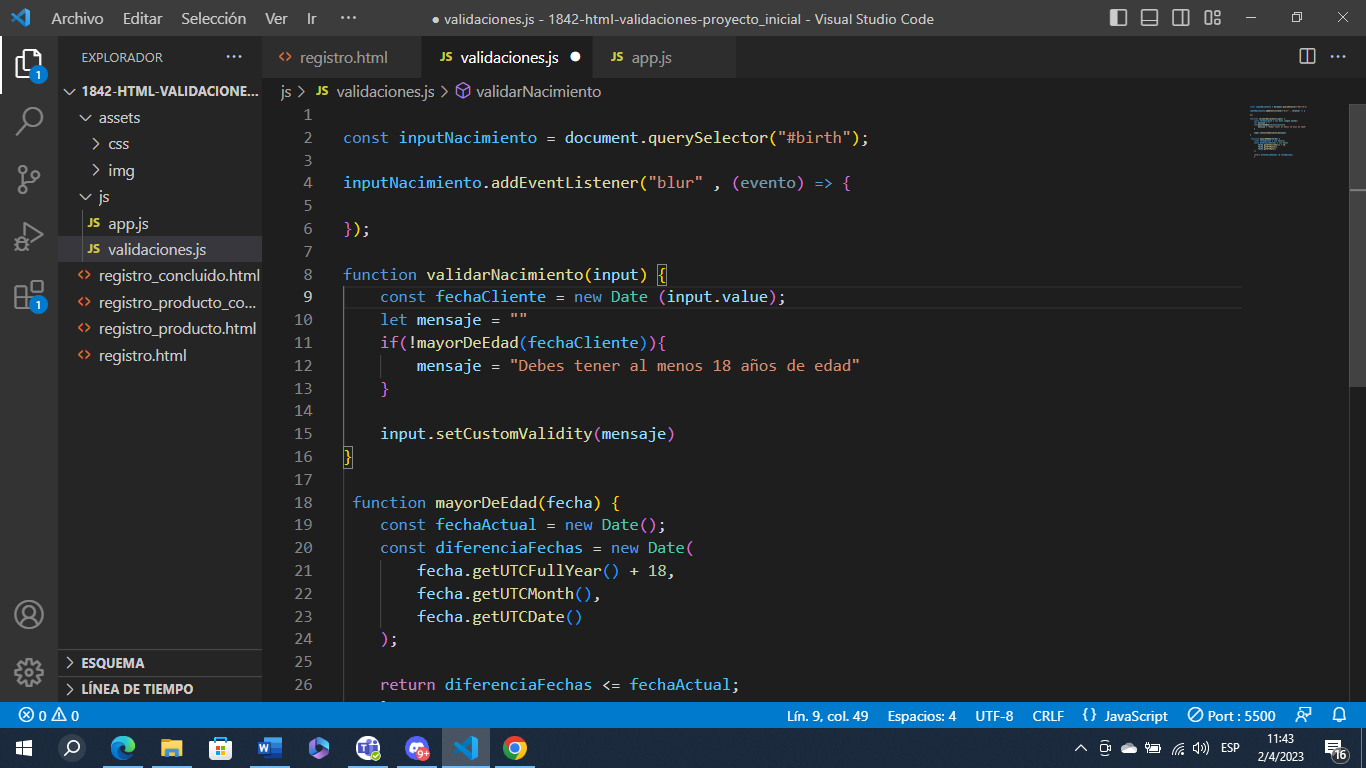The width and height of the screenshot is (1366, 768).
Task: Open registro.html in explorer tree
Action: coord(160,355)
